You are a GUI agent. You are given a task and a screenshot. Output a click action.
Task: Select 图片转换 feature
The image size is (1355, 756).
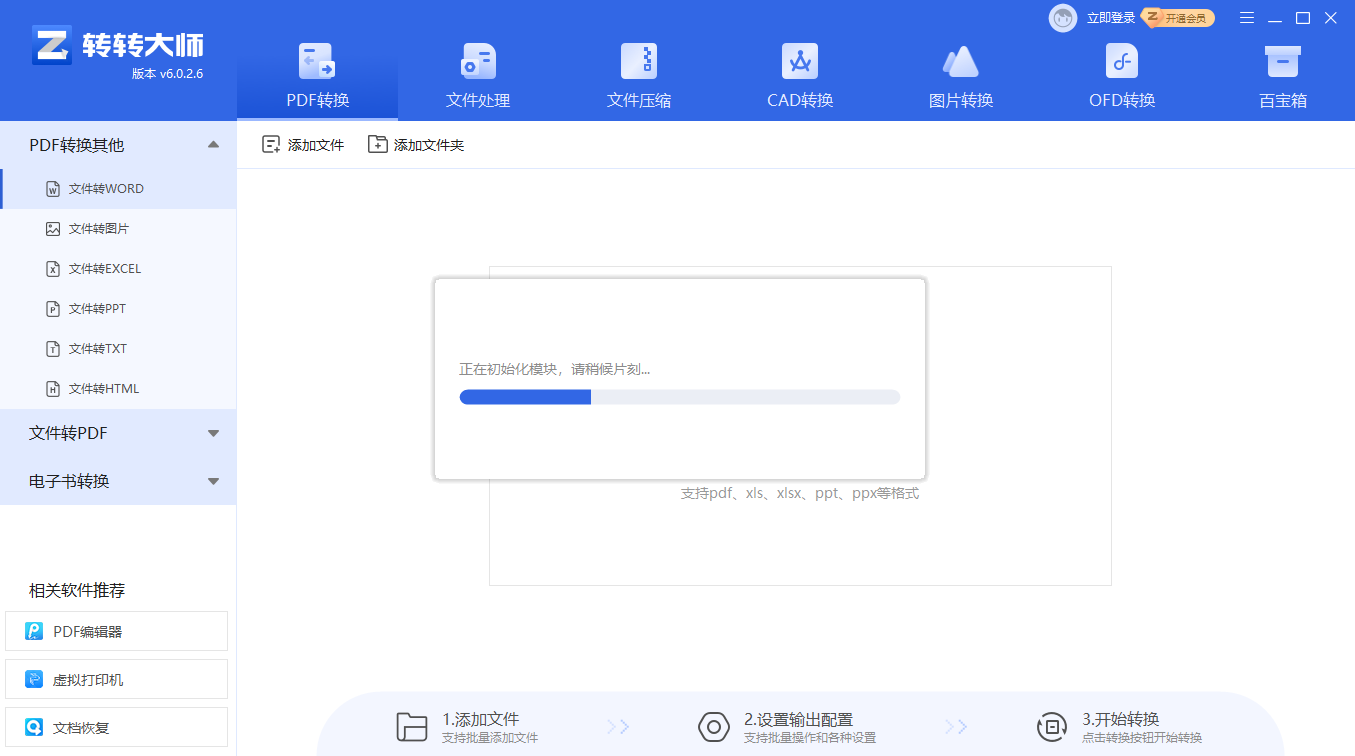pyautogui.click(x=960, y=75)
